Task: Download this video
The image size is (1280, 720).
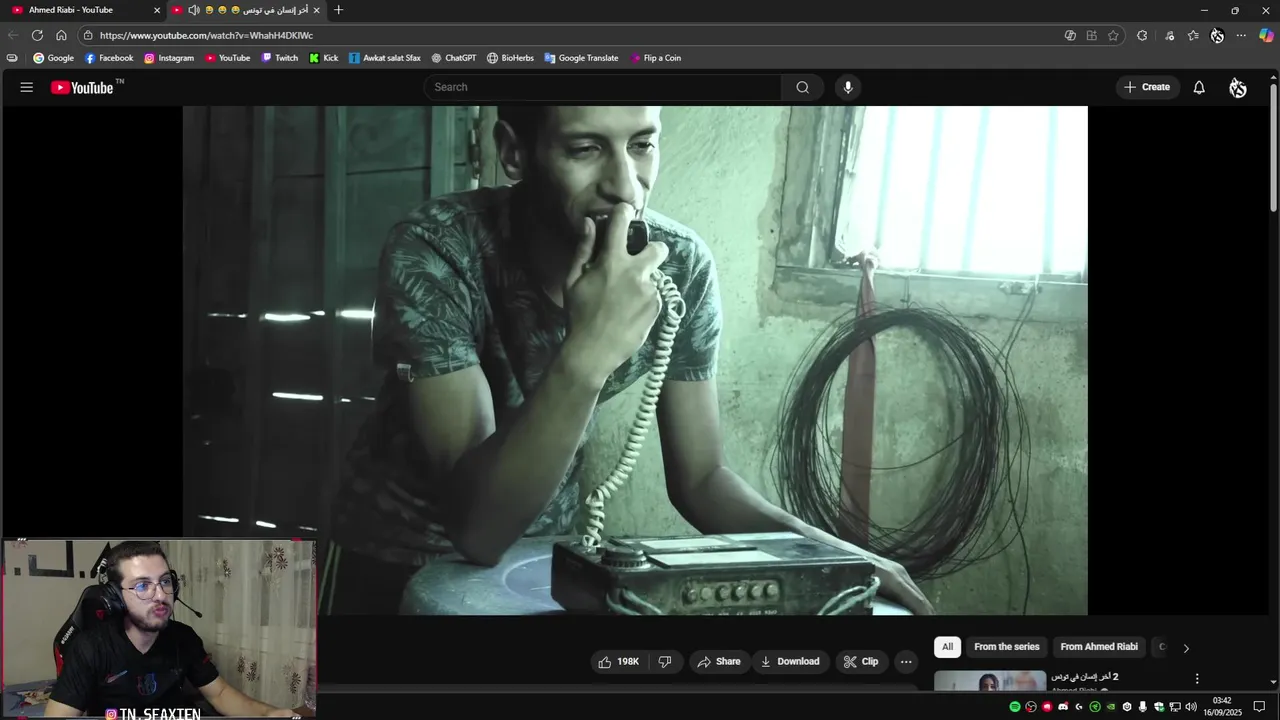Action: (x=790, y=661)
